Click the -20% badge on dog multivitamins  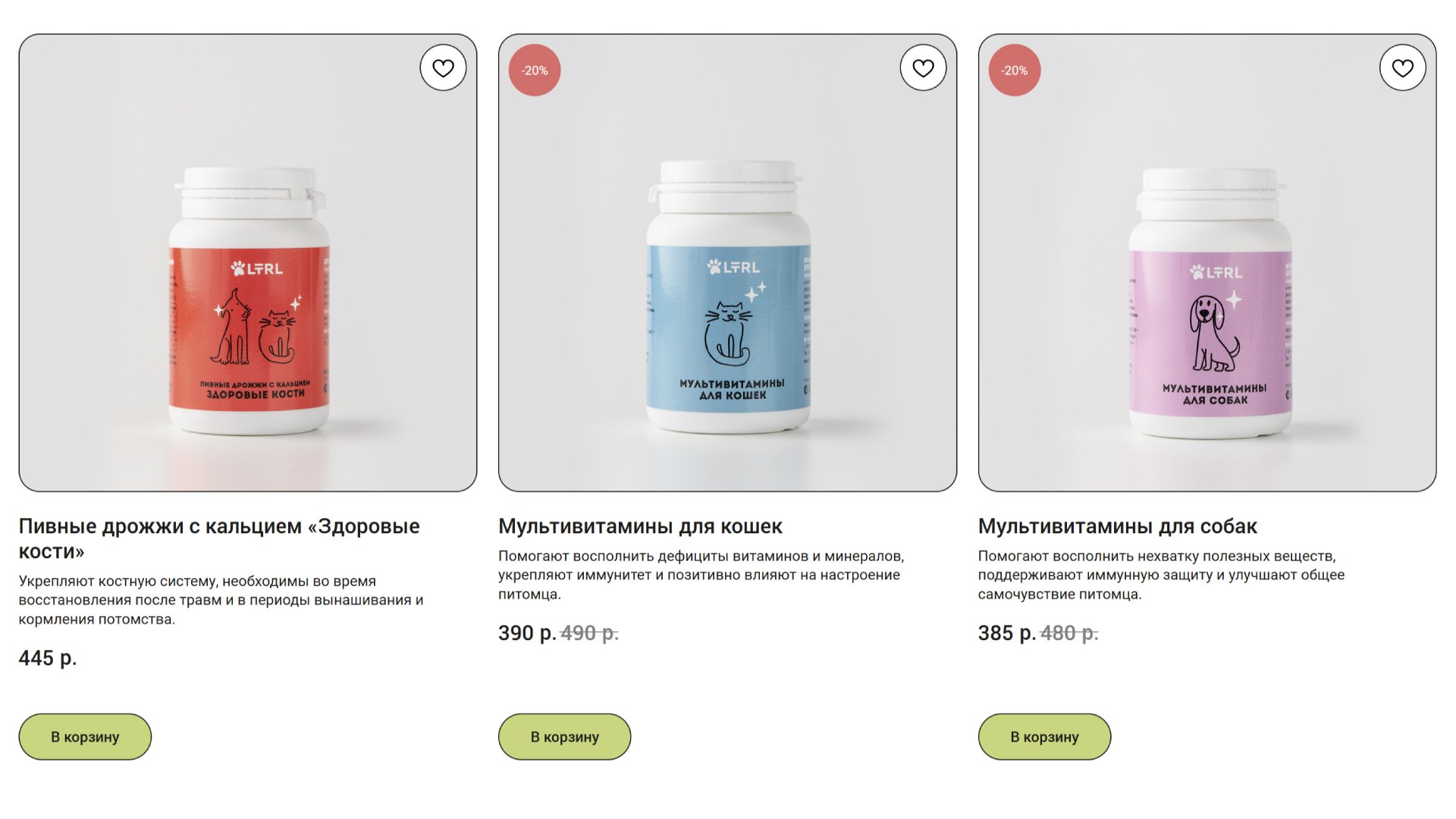1015,71
